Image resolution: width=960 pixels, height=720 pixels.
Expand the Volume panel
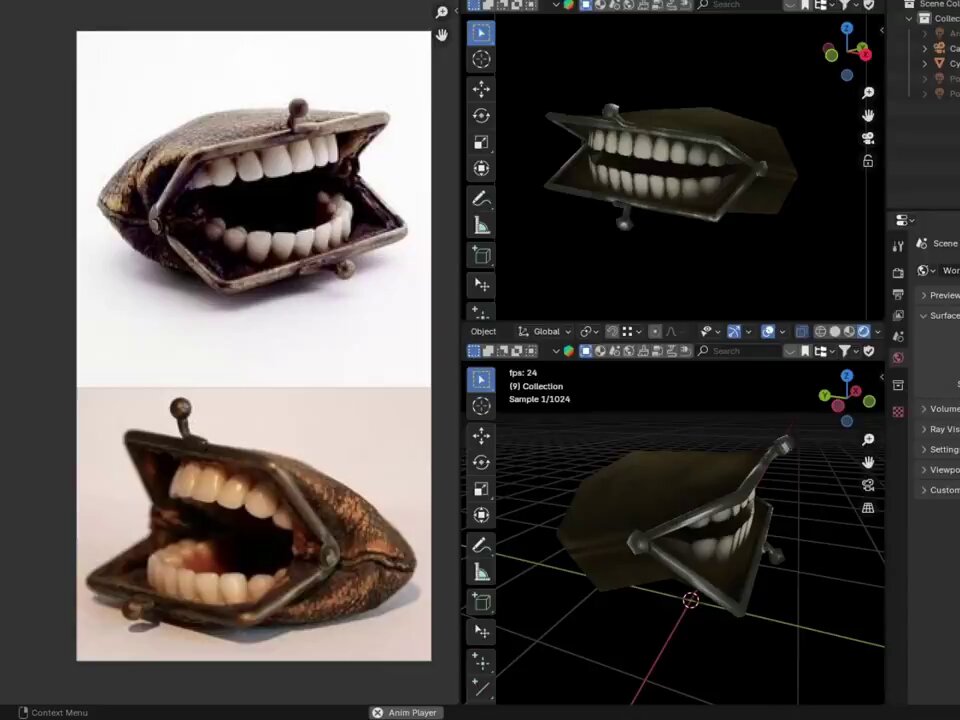pos(940,408)
